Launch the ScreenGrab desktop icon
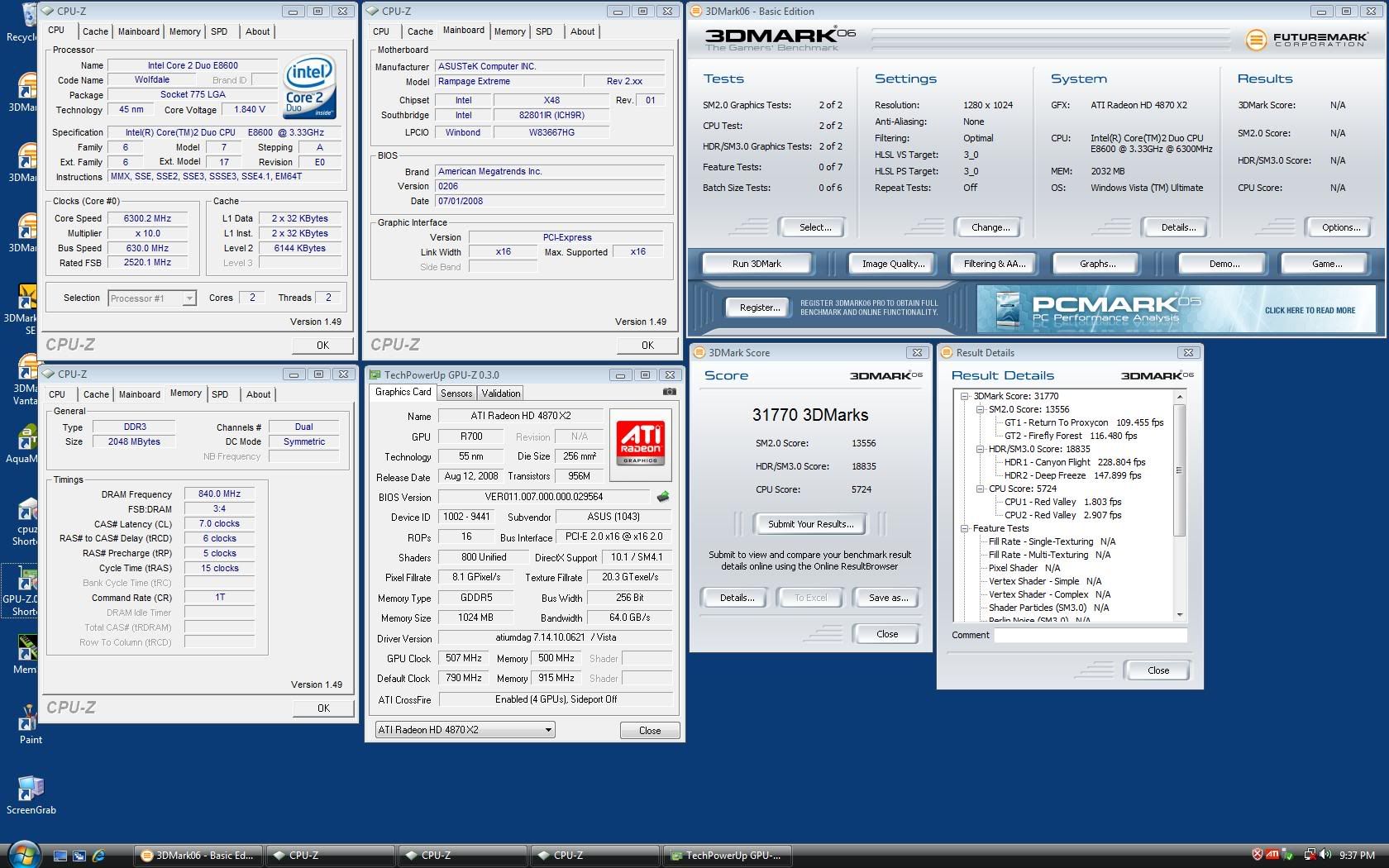The image size is (1389, 868). tap(31, 795)
